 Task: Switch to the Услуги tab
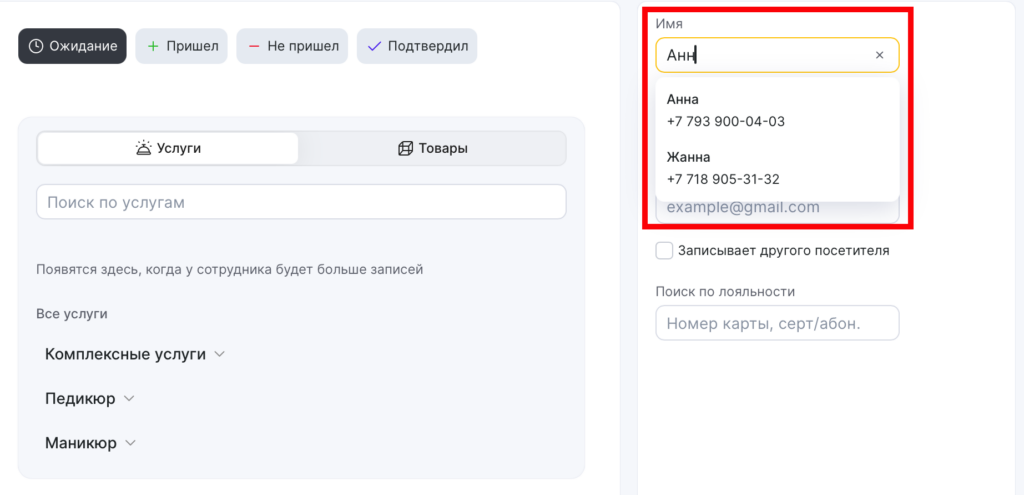click(x=168, y=148)
